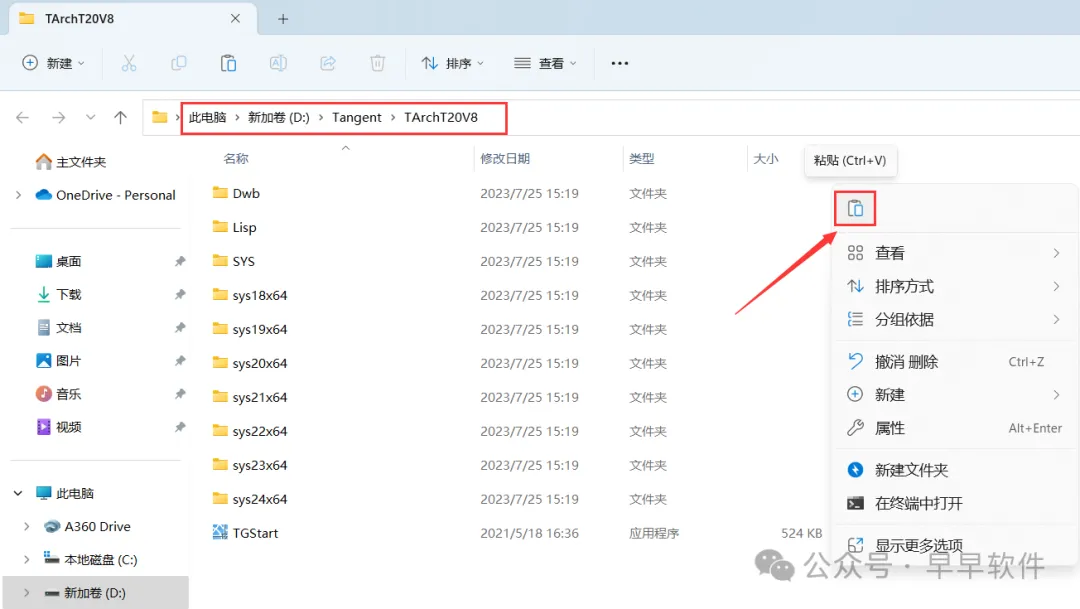The width and height of the screenshot is (1080, 609).
Task: Open recent locations dropdown chevron
Action: (90, 118)
